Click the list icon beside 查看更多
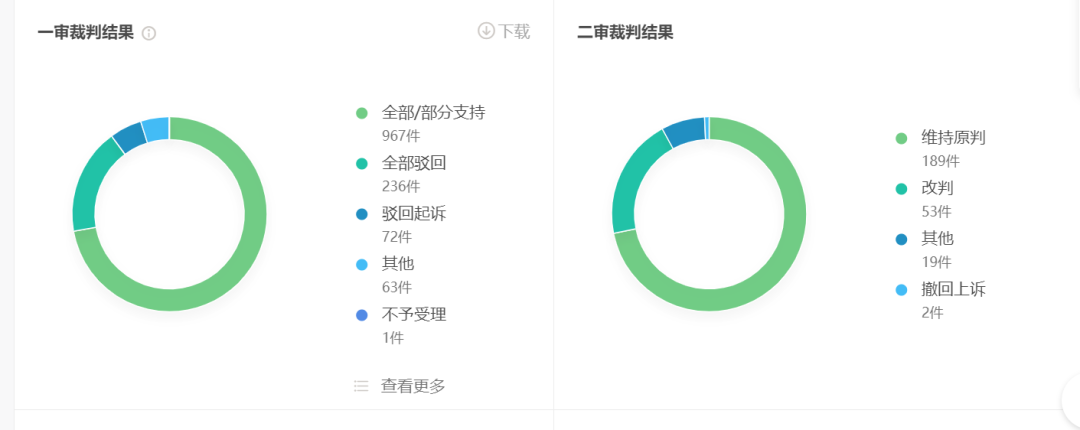Screen dimensions: 1080x430 (361, 386)
